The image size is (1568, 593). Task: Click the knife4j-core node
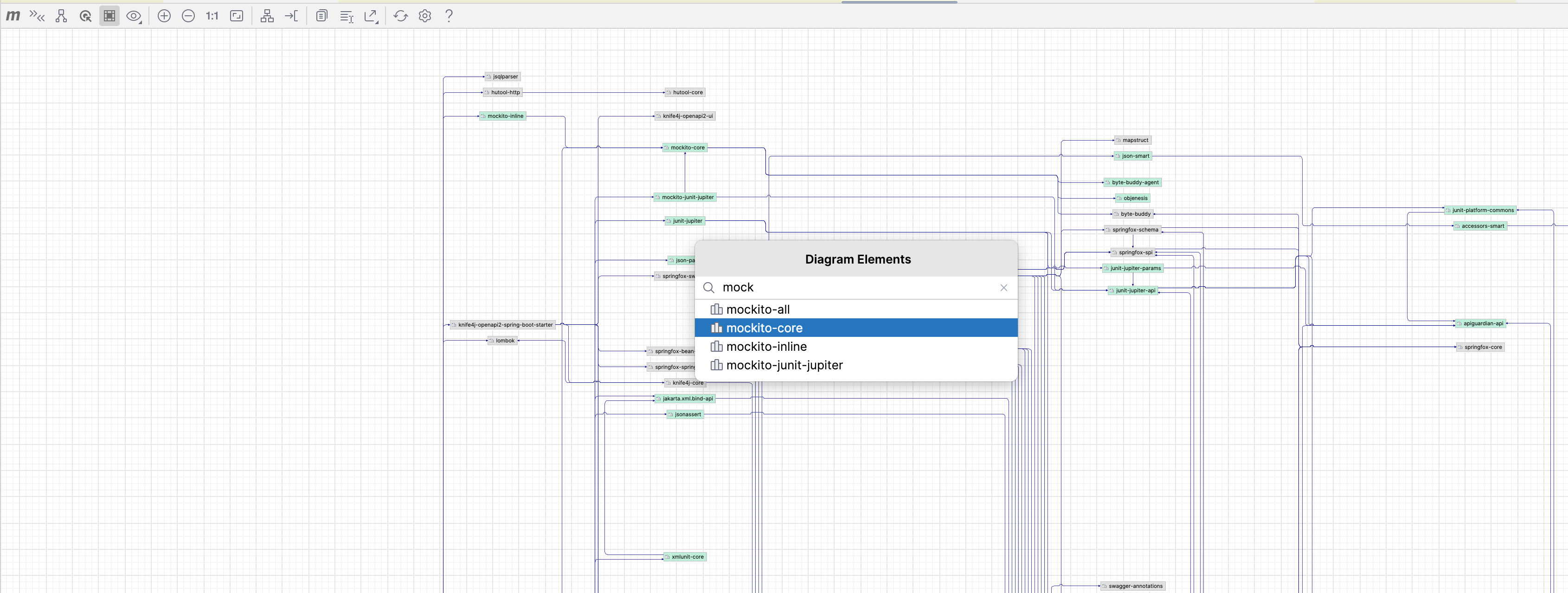(685, 382)
